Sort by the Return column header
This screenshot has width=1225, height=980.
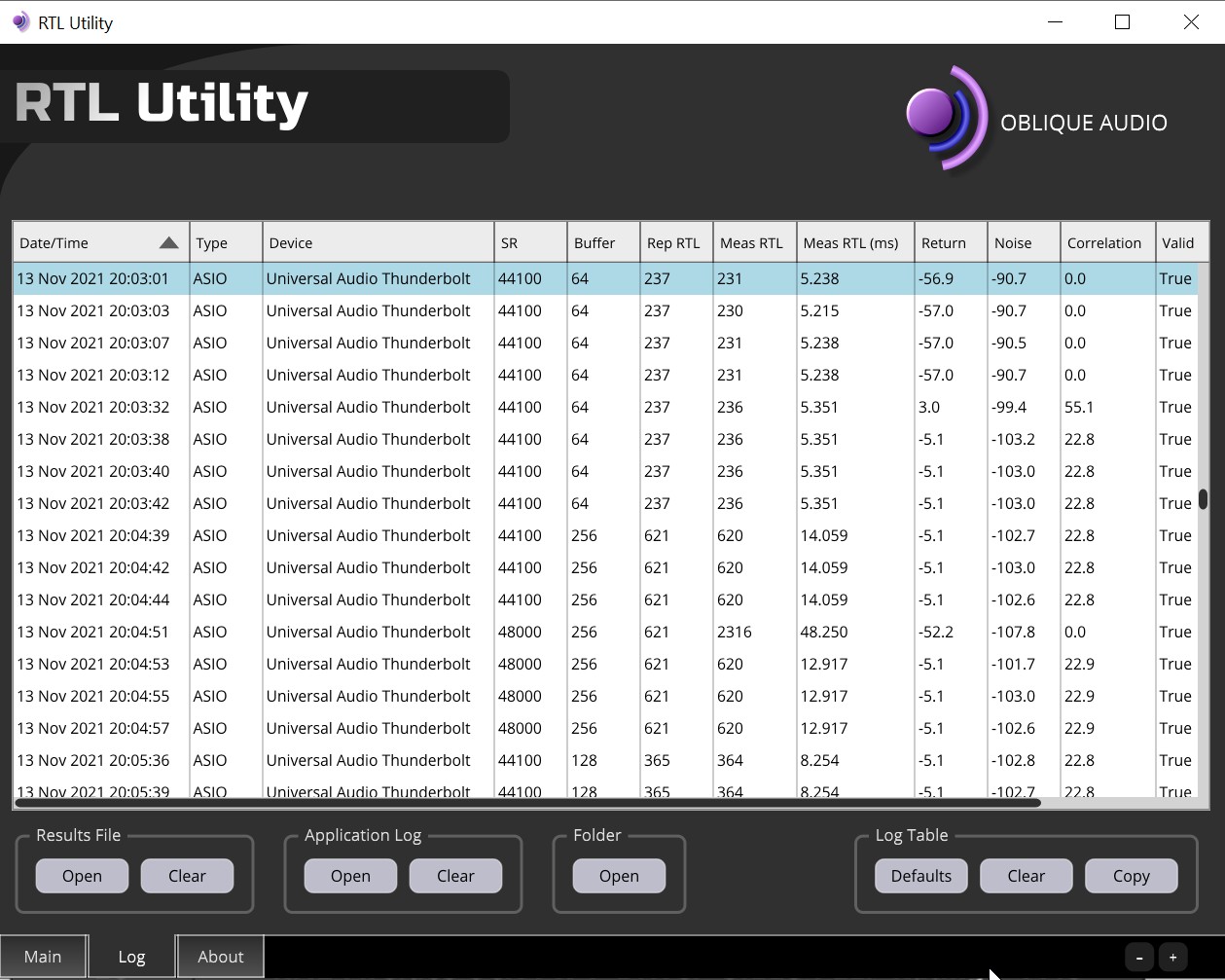951,242
